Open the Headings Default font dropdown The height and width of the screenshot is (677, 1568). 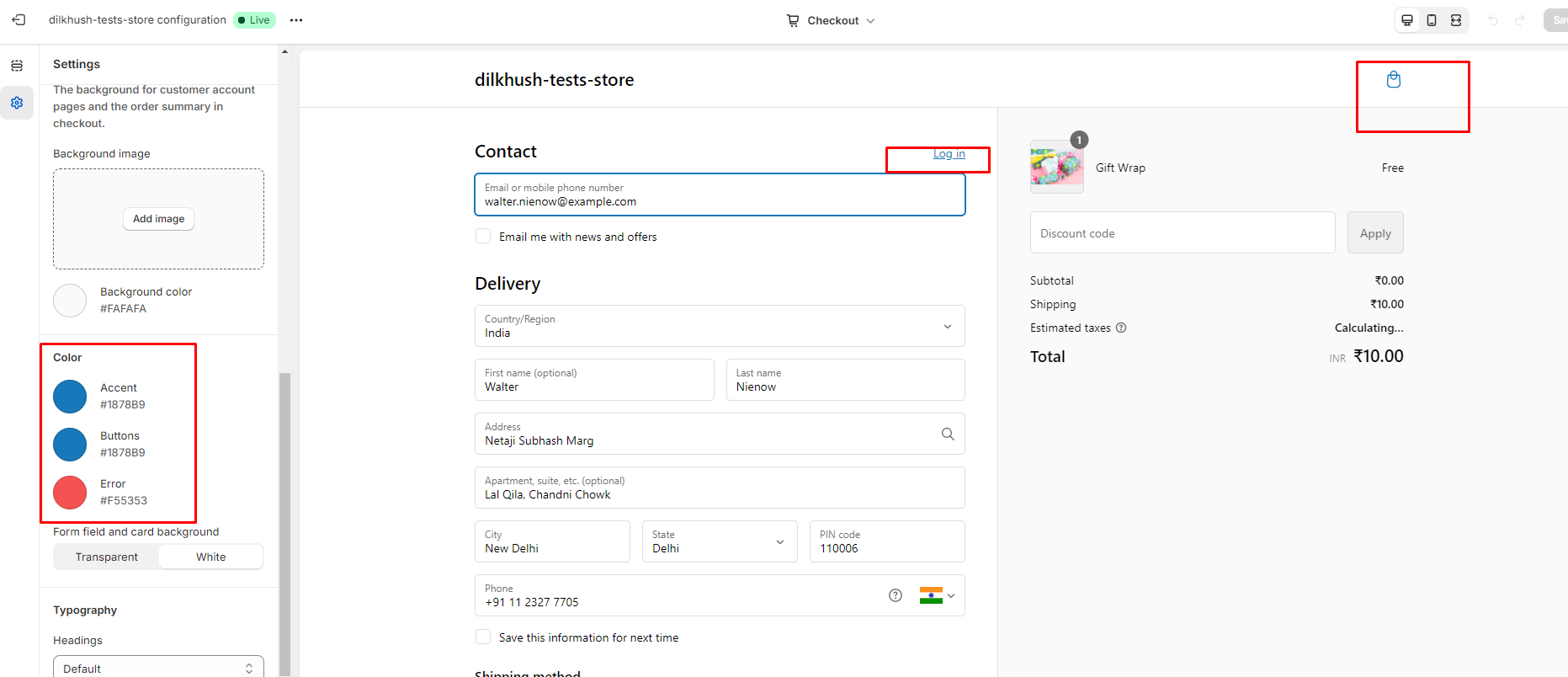coord(158,667)
